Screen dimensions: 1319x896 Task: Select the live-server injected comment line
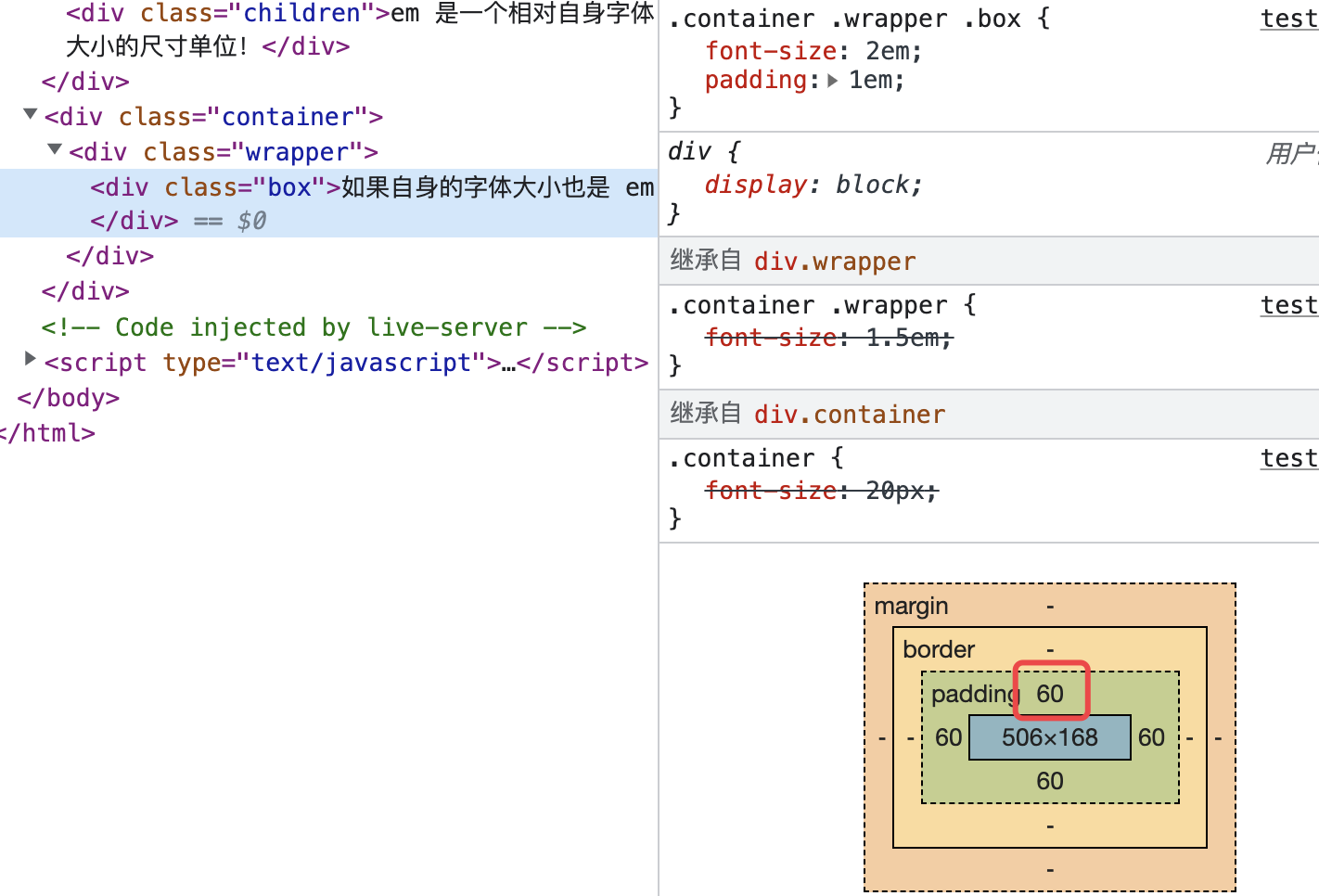click(x=314, y=327)
